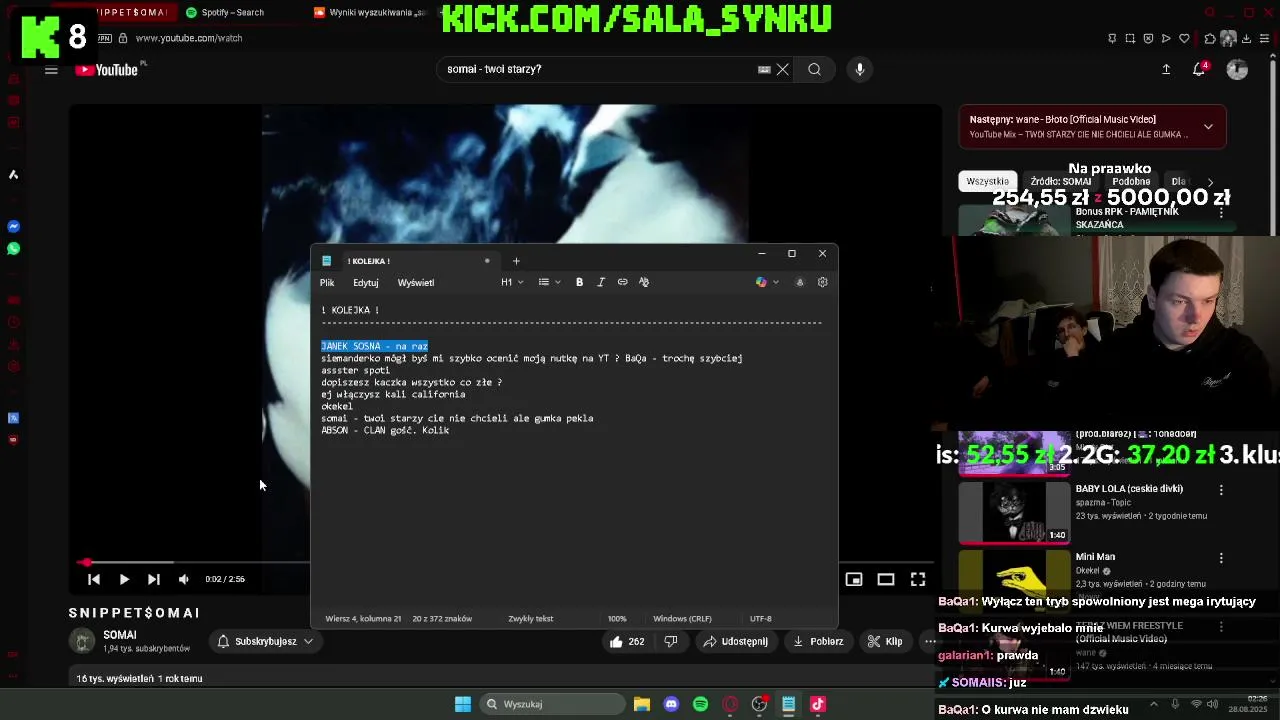This screenshot has width=1280, height=720.
Task: Open the Plik menu in Notepad
Action: [327, 283]
